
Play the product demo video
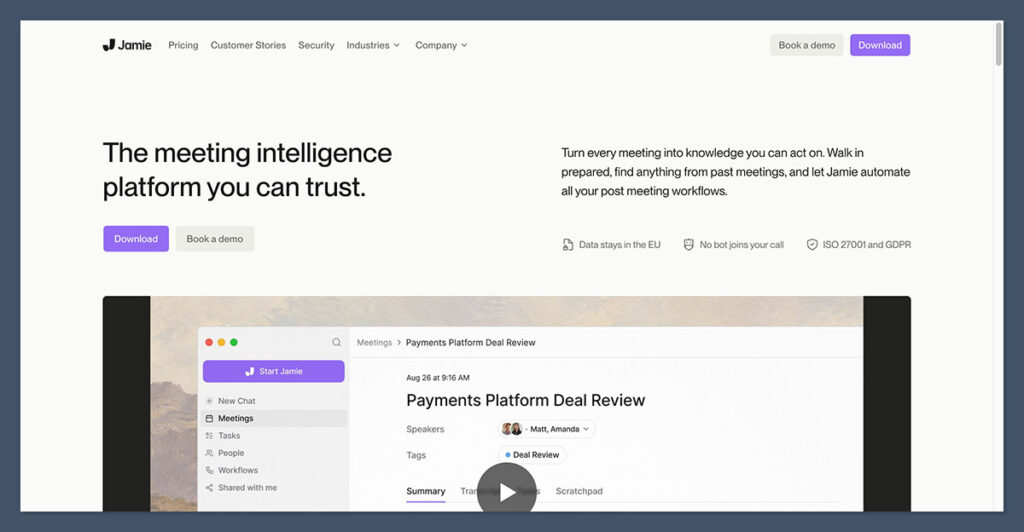pos(507,492)
